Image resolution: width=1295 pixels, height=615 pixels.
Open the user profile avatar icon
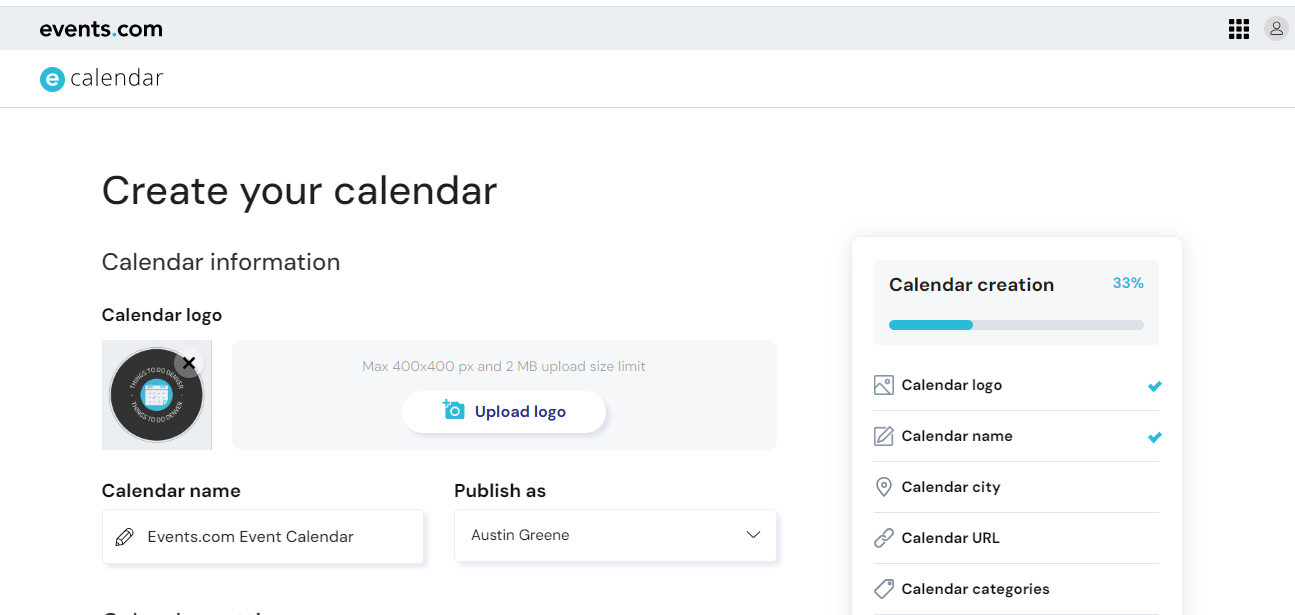(x=1276, y=29)
